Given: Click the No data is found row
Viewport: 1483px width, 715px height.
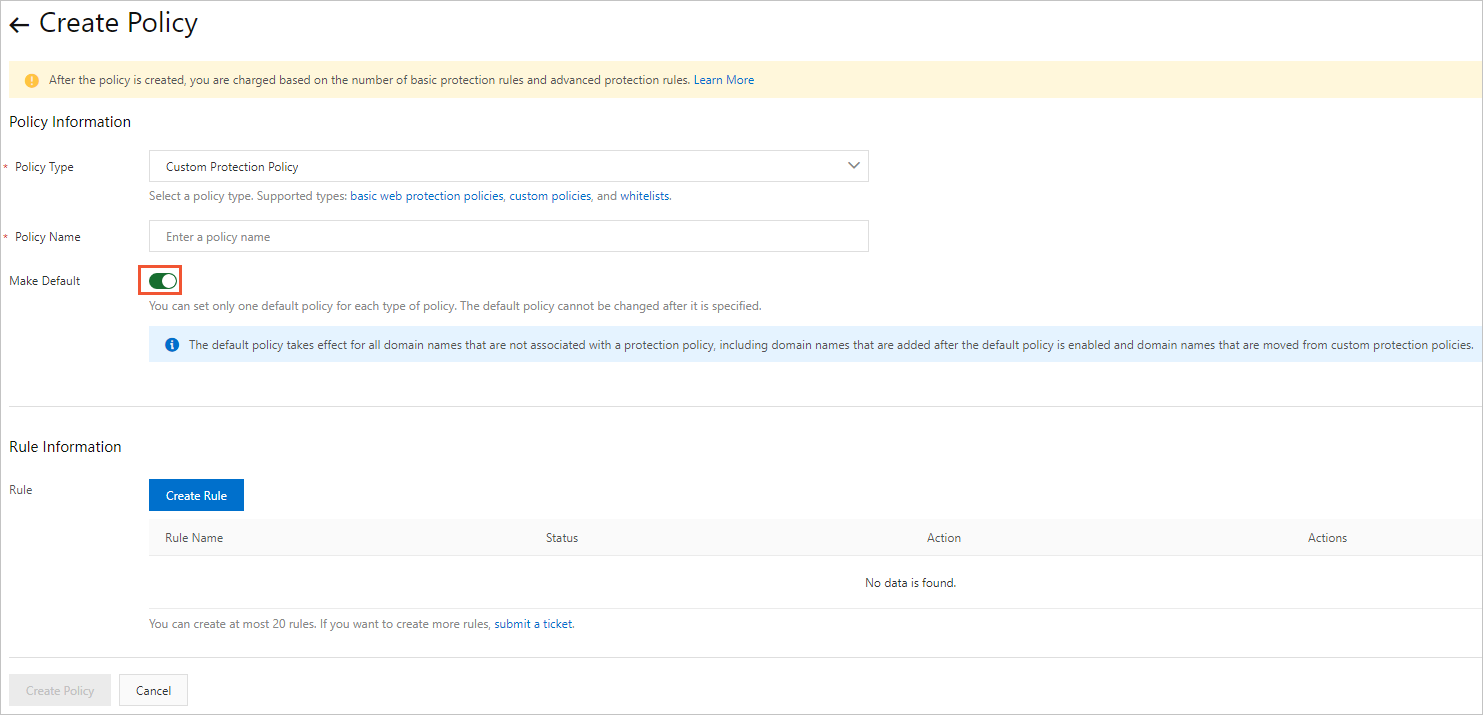Looking at the screenshot, I should click(x=910, y=583).
